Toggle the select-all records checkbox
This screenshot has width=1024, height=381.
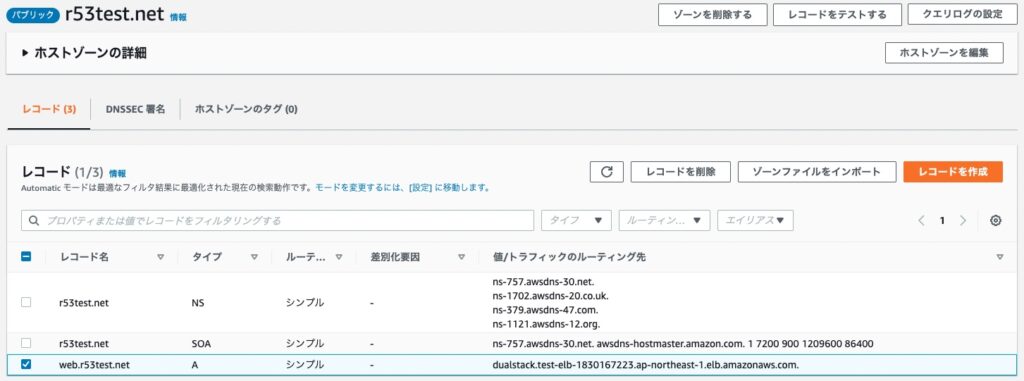pos(26,257)
